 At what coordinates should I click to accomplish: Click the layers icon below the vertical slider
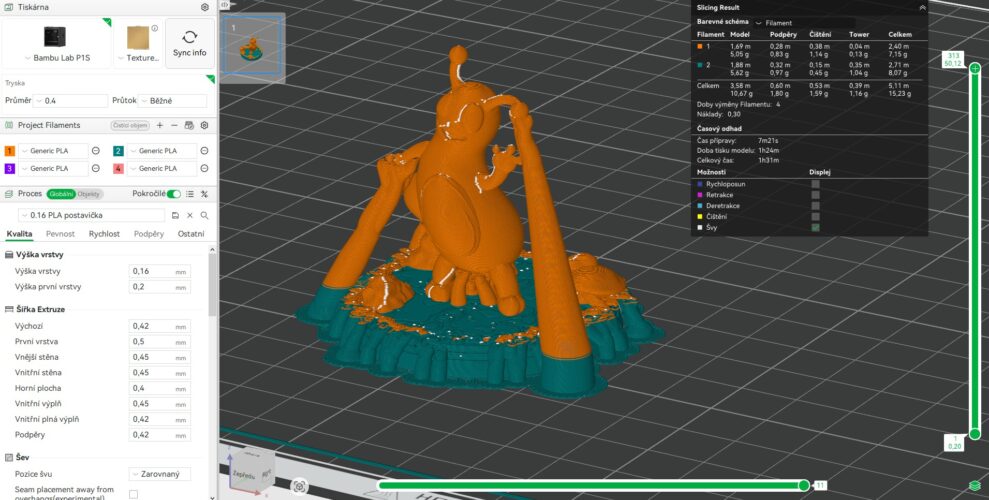[974, 485]
